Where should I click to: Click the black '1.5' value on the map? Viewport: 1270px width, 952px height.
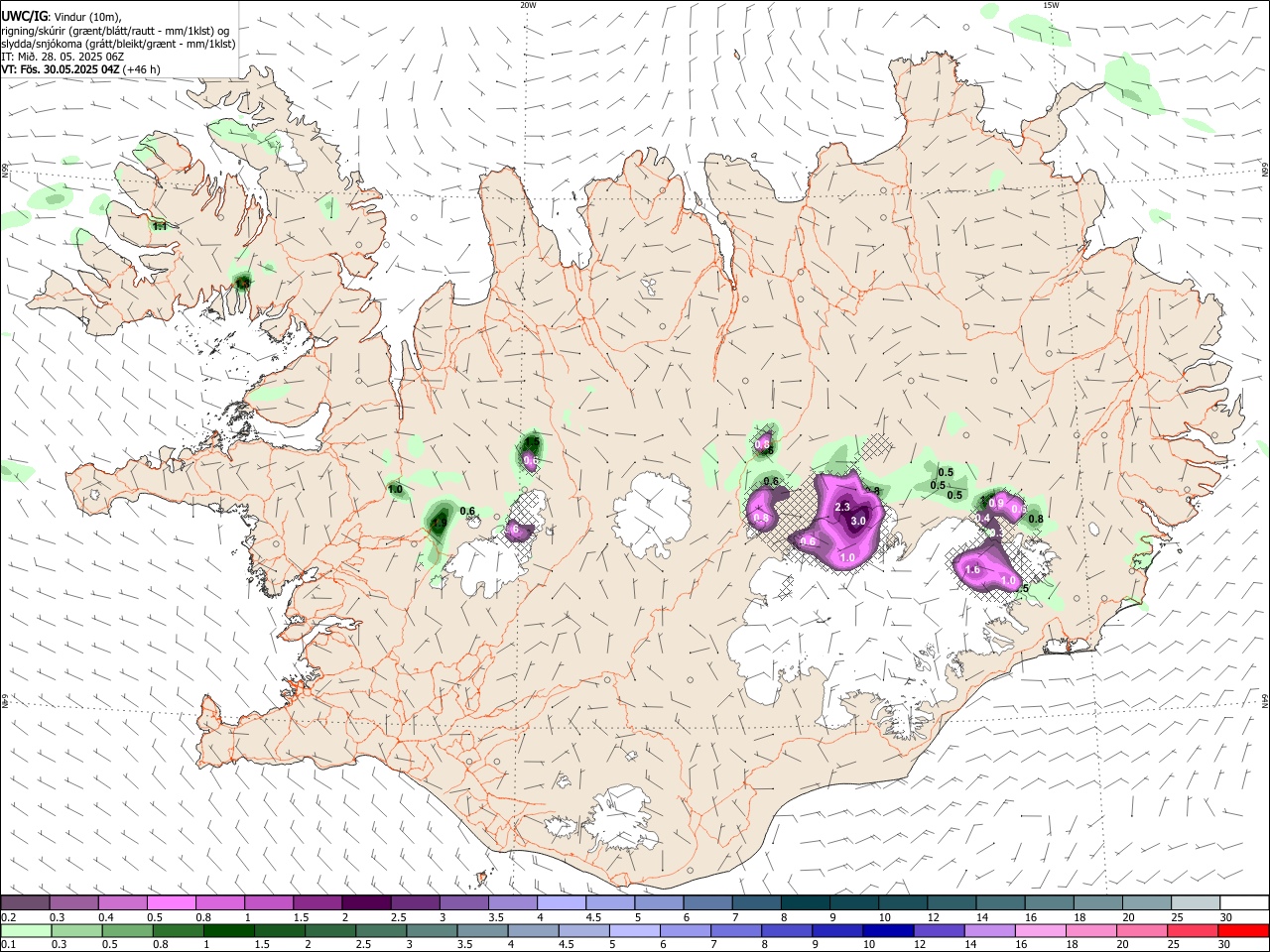point(532,442)
